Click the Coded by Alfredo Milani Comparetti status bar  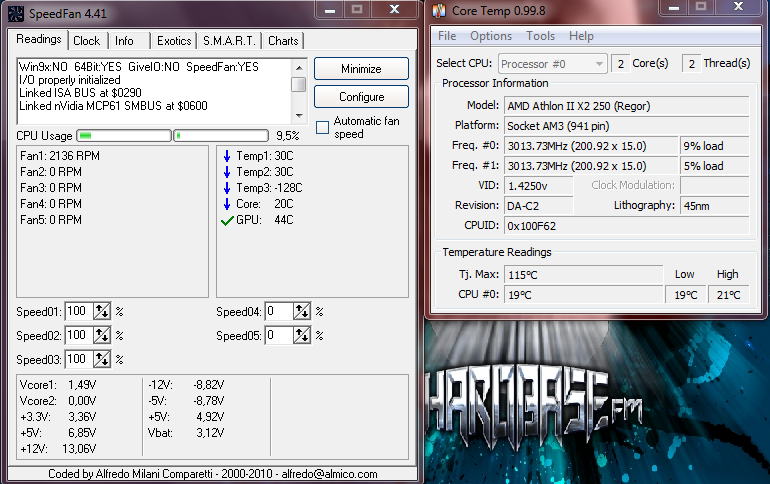pos(213,474)
